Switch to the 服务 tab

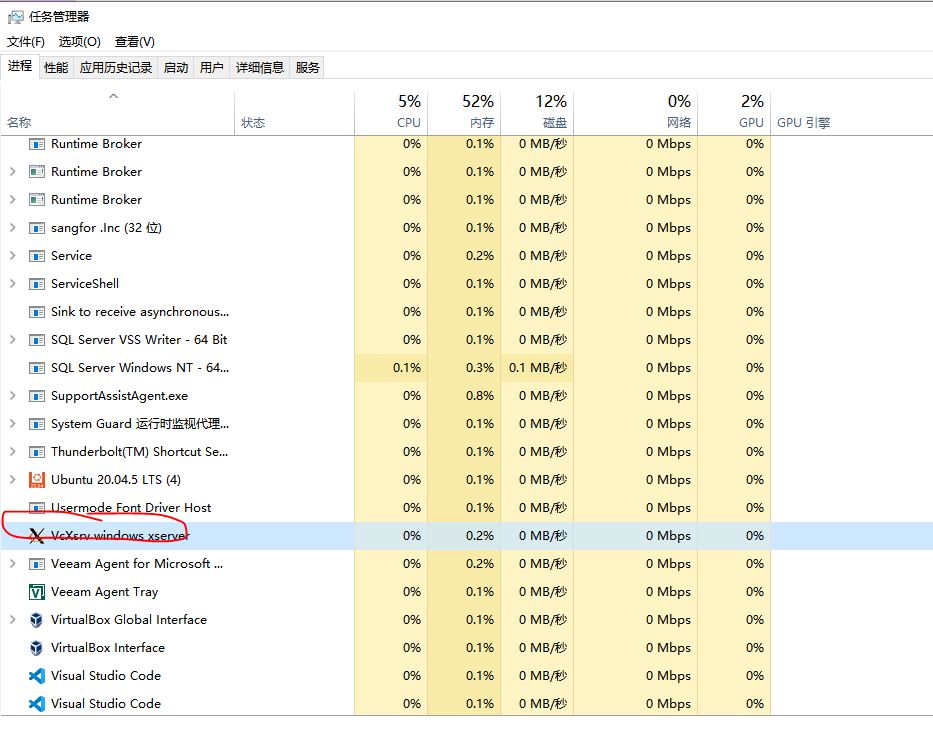coord(308,68)
